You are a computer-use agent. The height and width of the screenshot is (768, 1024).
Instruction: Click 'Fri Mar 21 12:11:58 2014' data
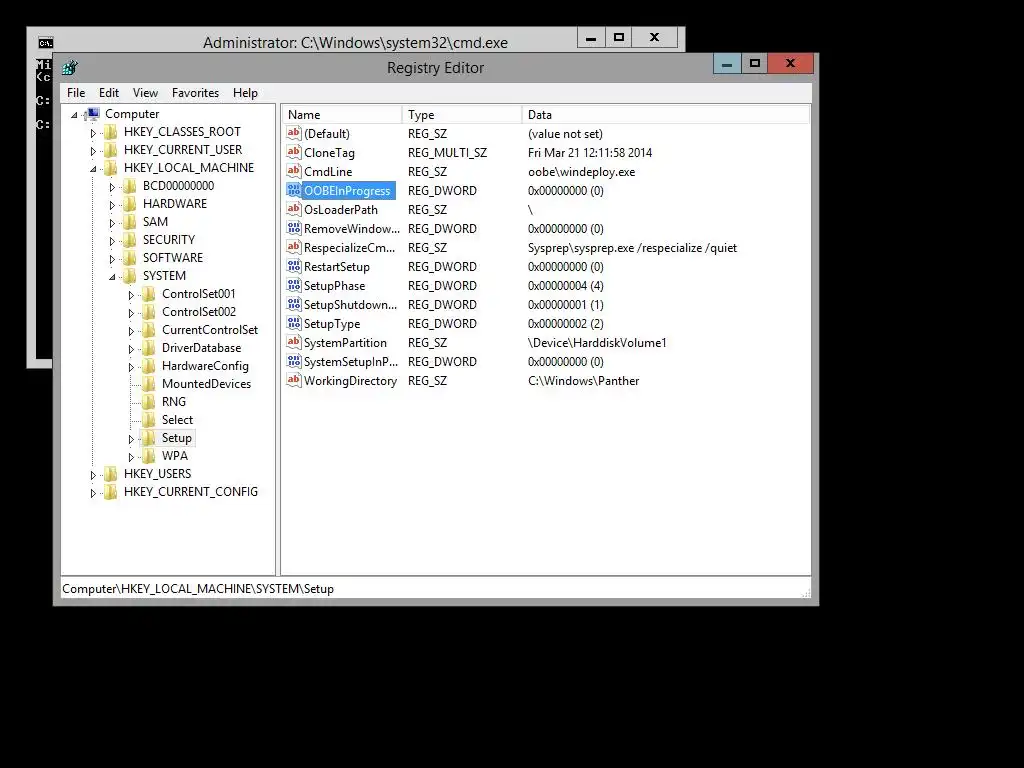[590, 153]
